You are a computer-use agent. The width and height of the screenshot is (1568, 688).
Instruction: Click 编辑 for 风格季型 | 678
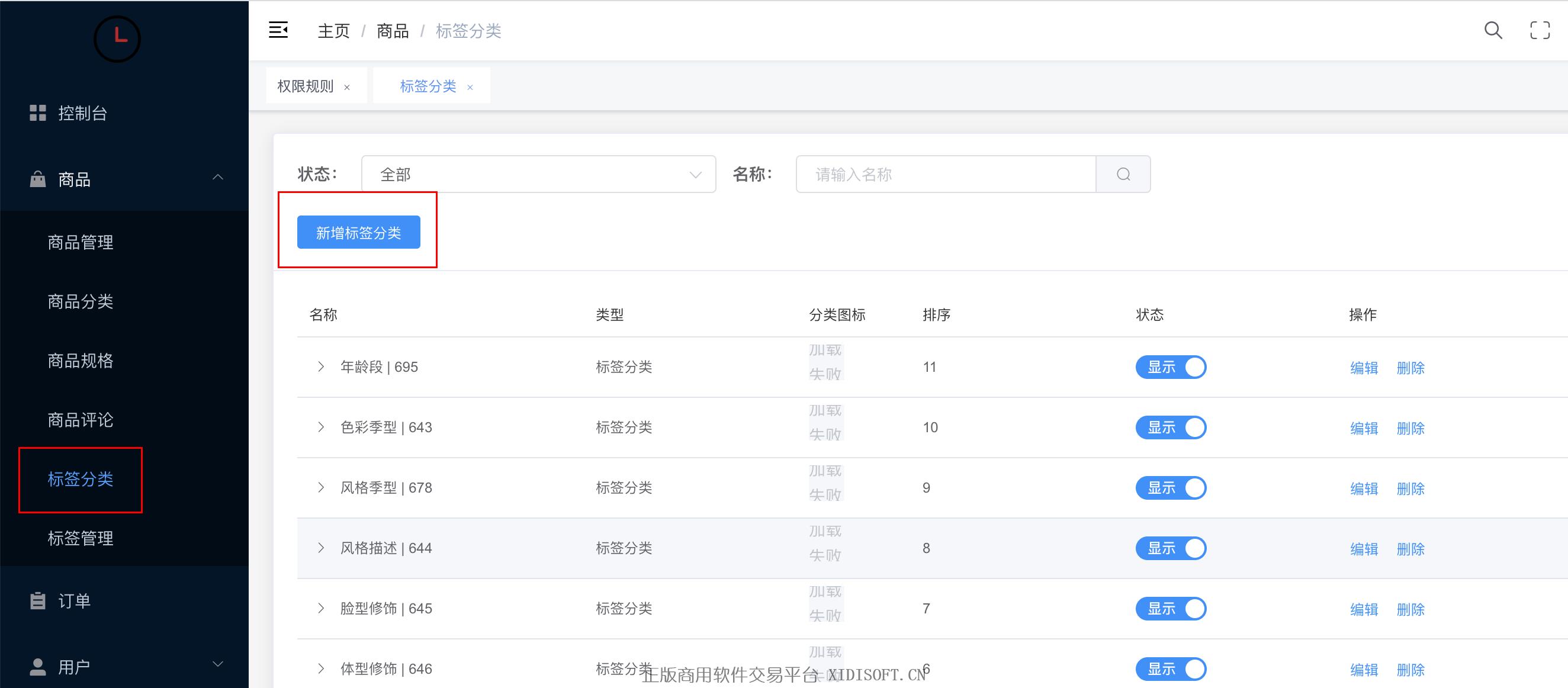pos(1364,488)
